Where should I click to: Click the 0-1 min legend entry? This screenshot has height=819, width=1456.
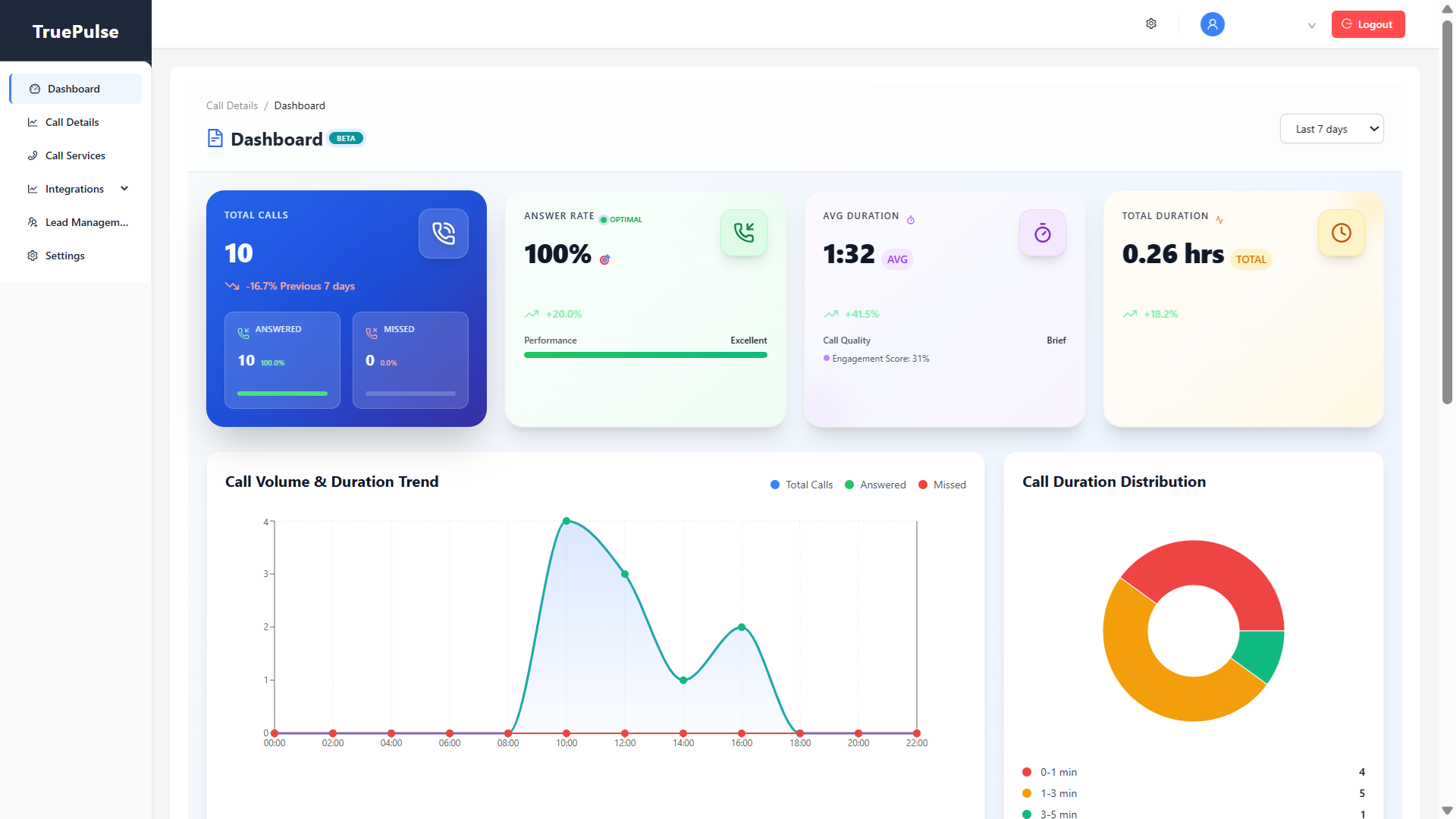[1194, 772]
